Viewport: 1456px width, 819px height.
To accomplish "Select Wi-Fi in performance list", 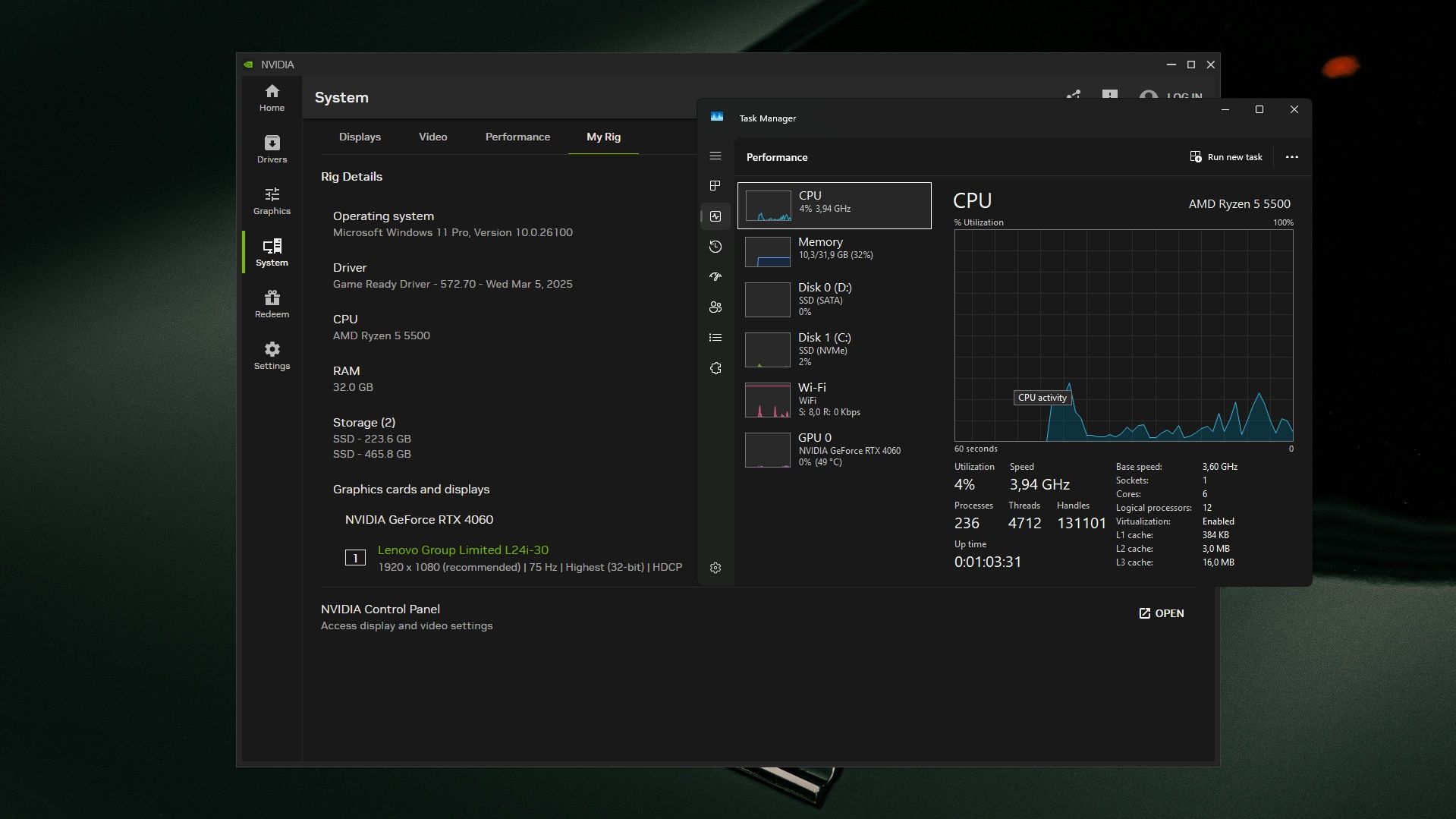I will point(834,399).
